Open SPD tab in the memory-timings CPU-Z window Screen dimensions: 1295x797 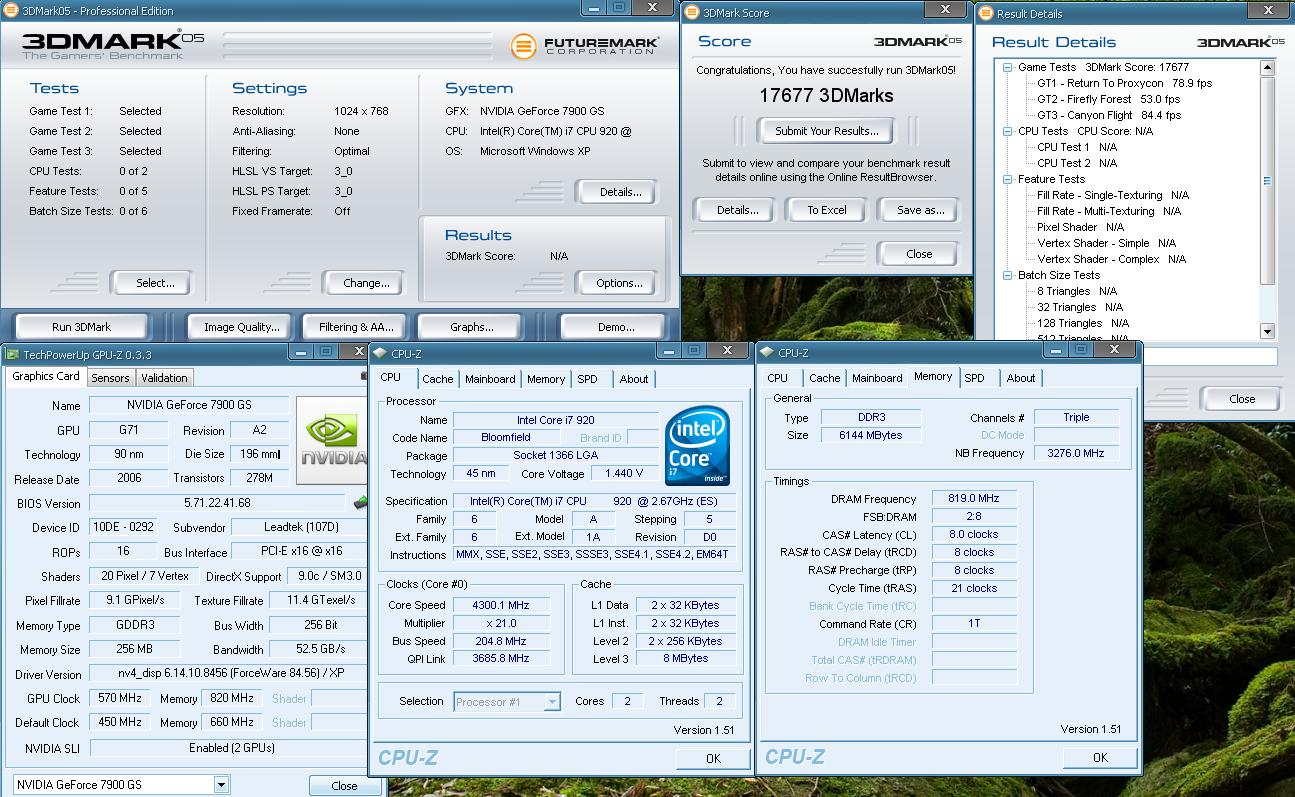975,378
